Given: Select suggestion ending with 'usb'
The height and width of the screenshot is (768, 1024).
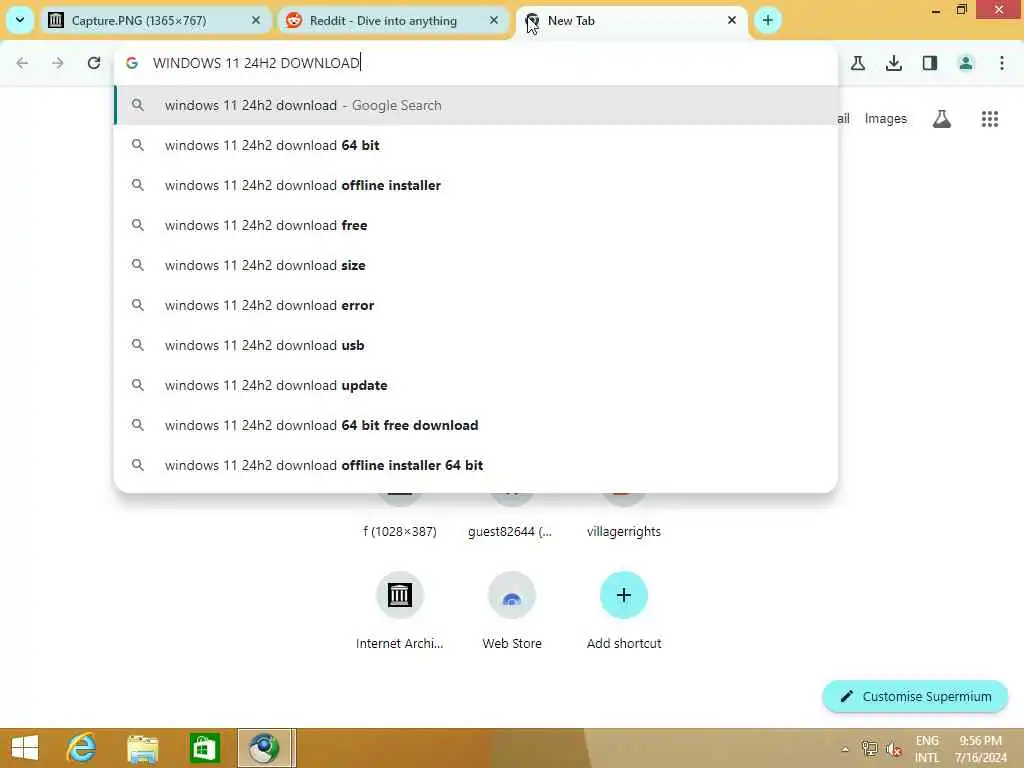Looking at the screenshot, I should click(476, 345).
